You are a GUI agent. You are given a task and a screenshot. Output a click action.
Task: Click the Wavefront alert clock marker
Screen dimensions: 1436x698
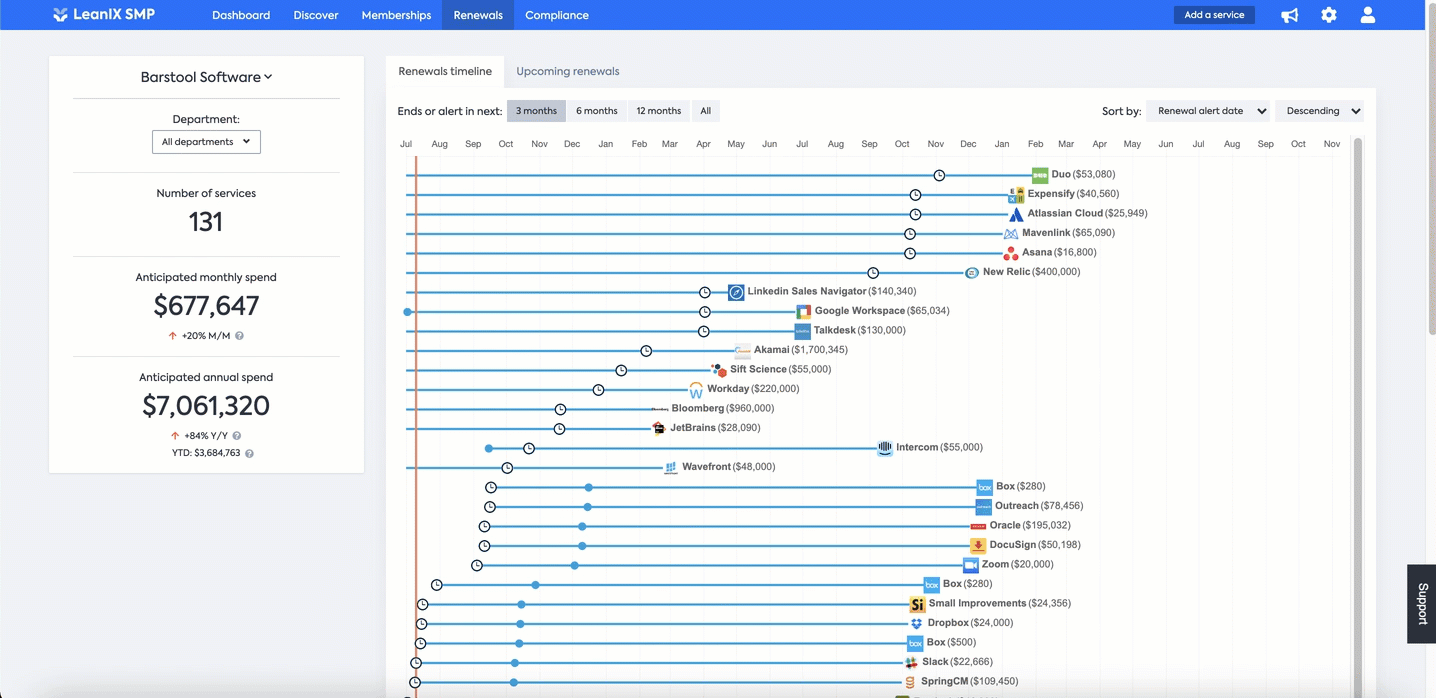(x=507, y=468)
